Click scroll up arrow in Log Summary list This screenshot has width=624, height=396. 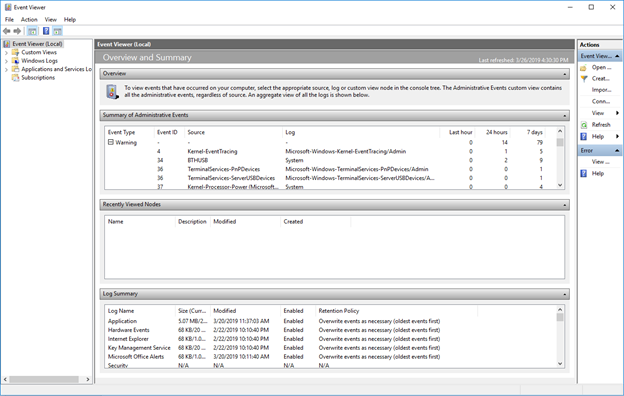tap(560, 310)
